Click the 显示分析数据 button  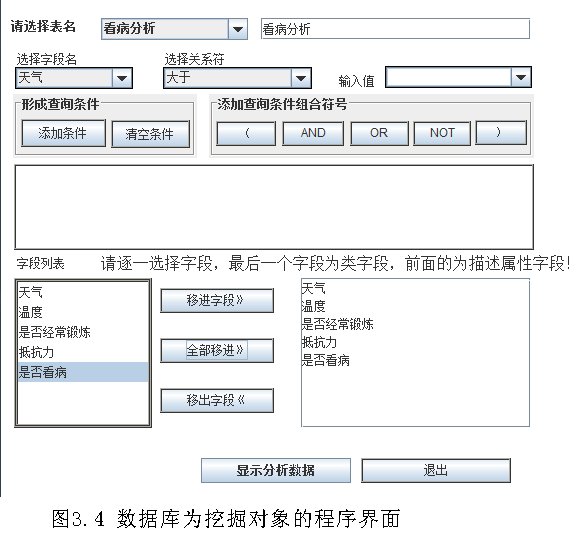click(x=276, y=470)
